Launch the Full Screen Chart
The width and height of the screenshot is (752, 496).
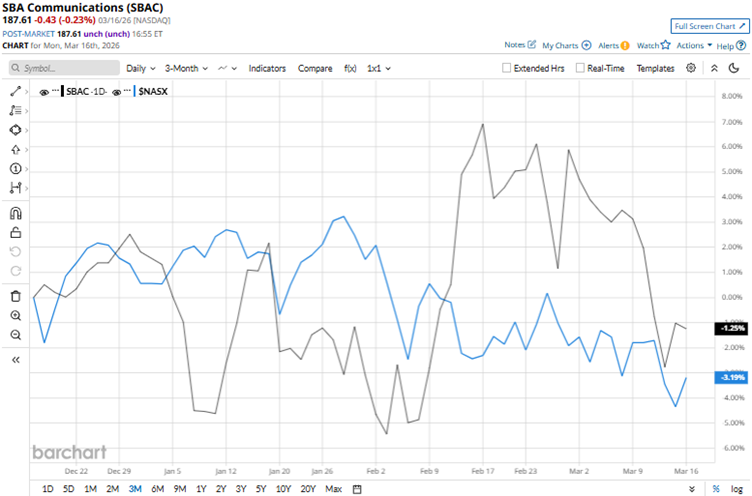[710, 26]
